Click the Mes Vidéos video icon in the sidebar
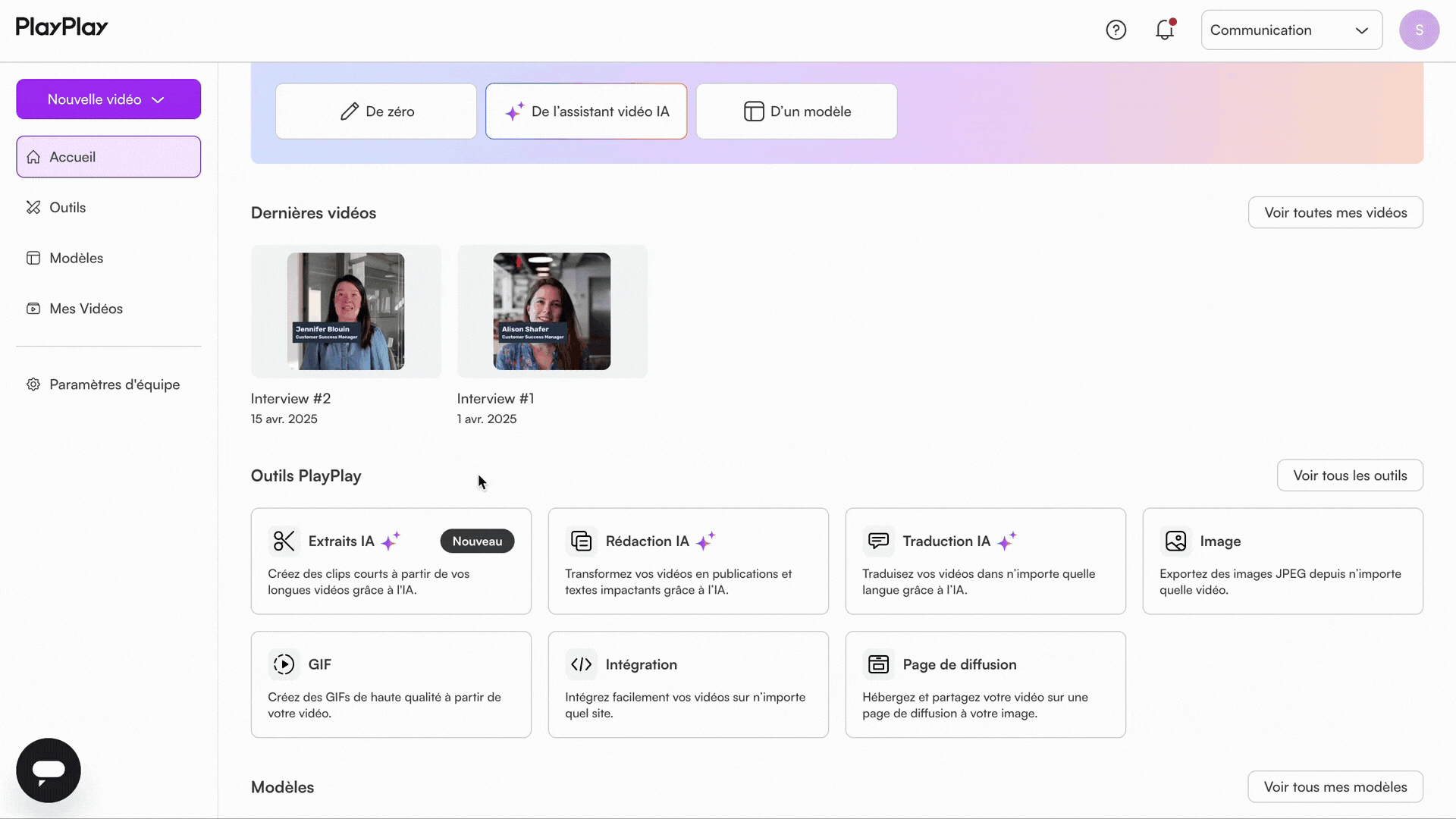Viewport: 1456px width, 819px height. (33, 309)
